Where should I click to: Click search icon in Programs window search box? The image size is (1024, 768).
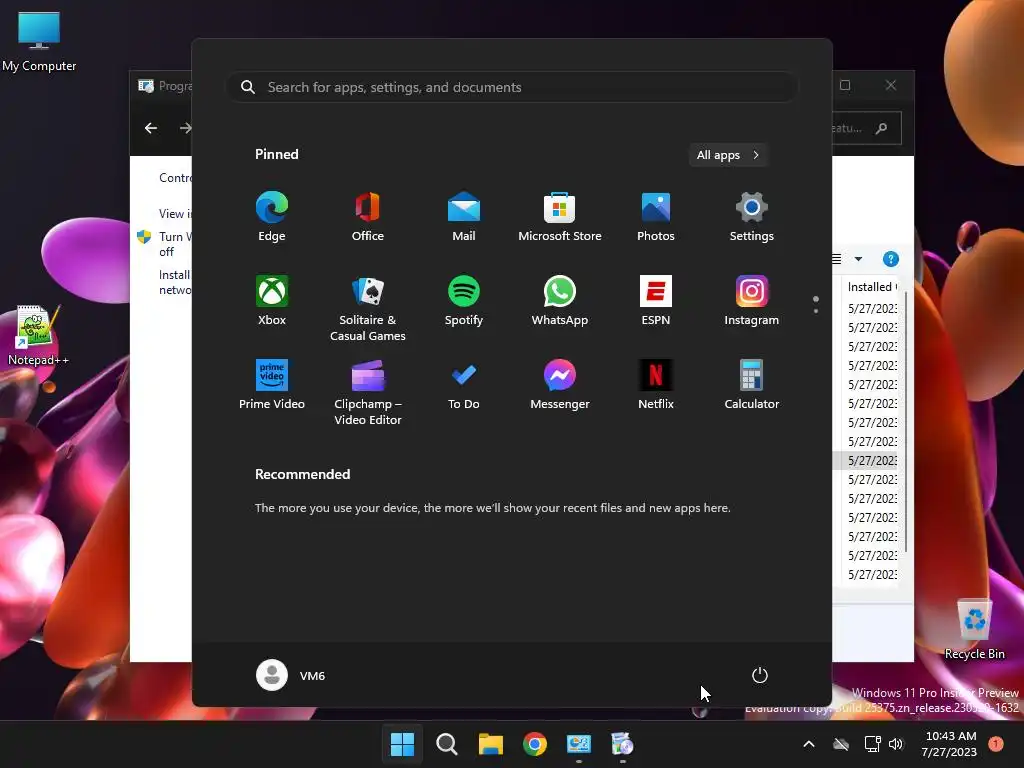click(x=882, y=128)
